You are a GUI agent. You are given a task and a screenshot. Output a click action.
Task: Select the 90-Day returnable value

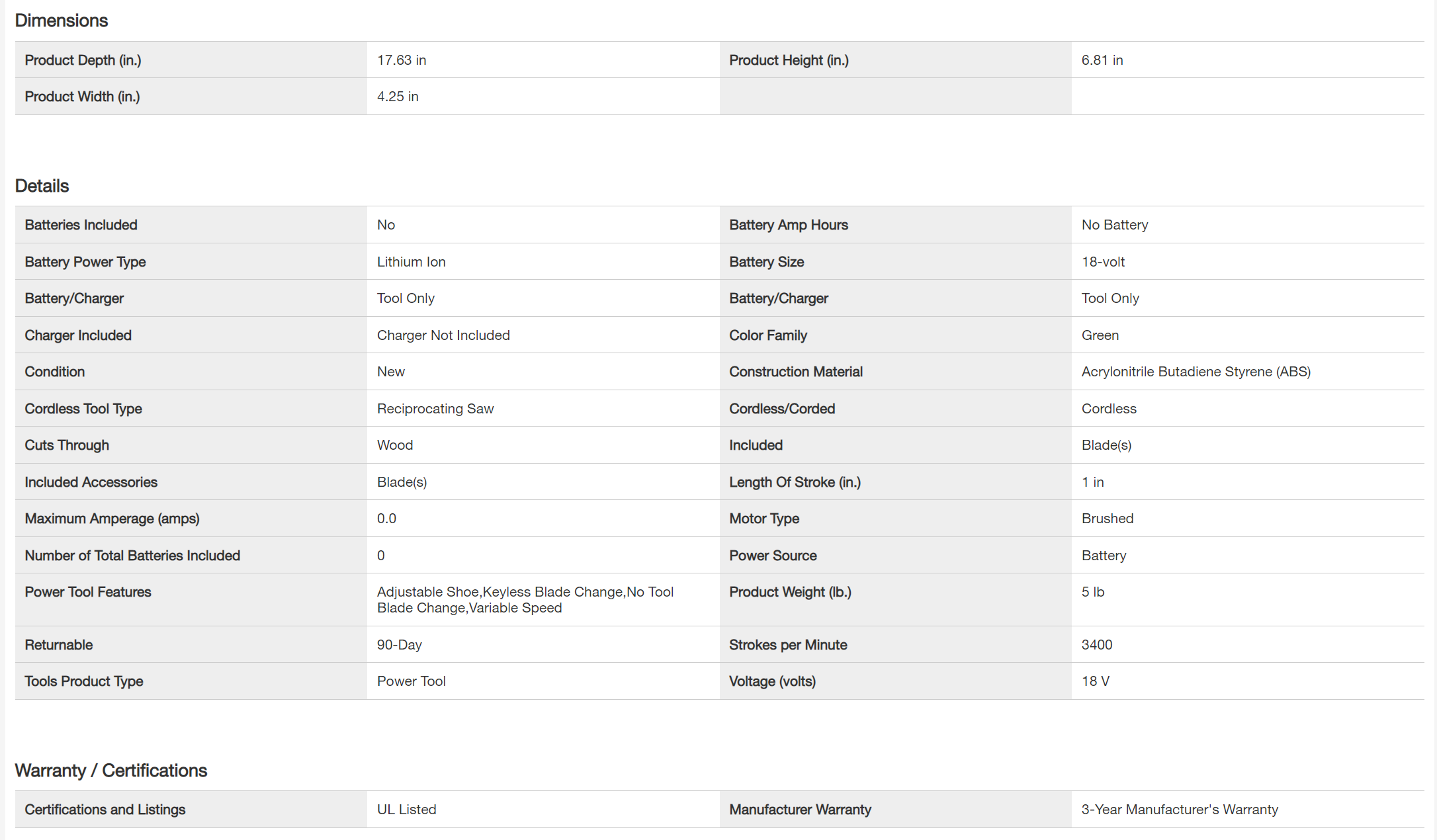[x=399, y=645]
